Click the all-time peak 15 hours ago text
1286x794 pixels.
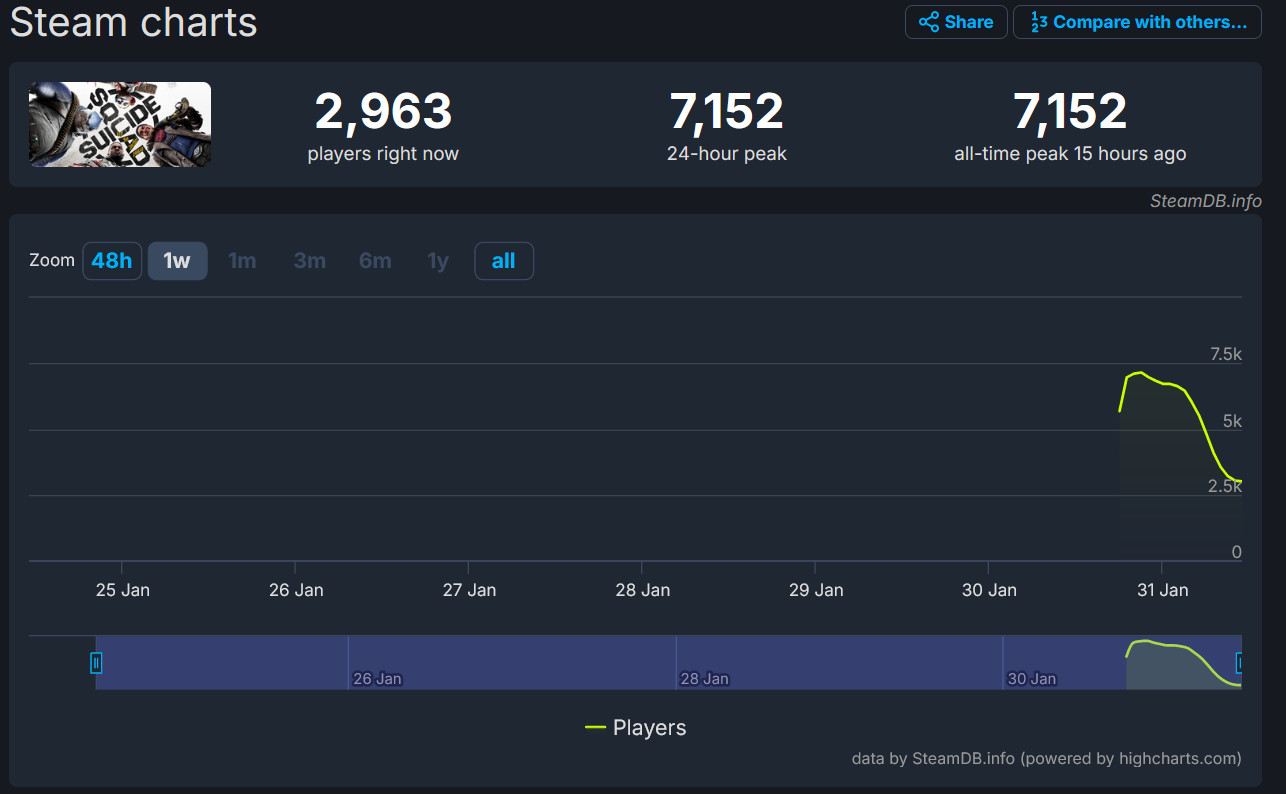pyautogui.click(x=1070, y=154)
